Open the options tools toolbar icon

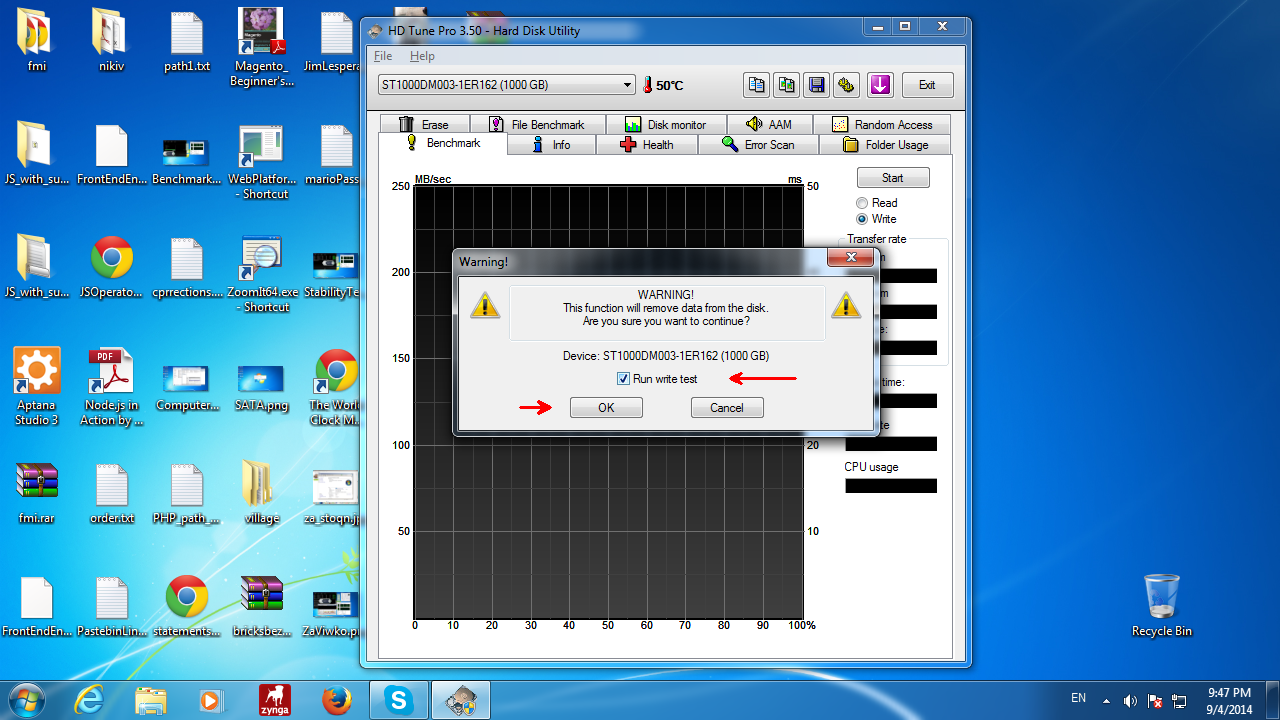coord(846,85)
